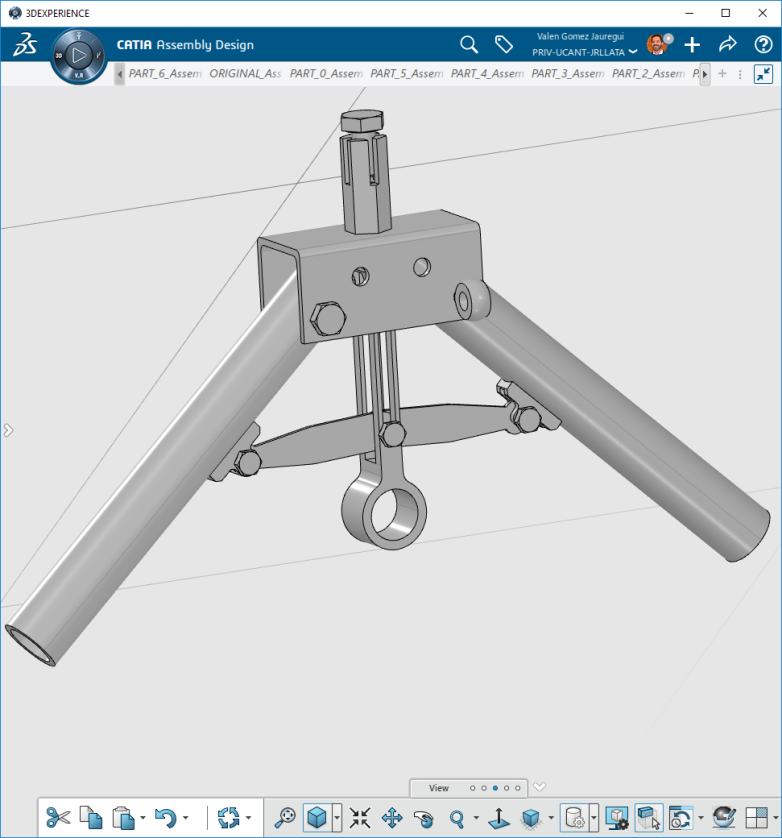The width and height of the screenshot is (782, 838).
Task: Toggle the shaded cube view mode button
Action: 317,818
